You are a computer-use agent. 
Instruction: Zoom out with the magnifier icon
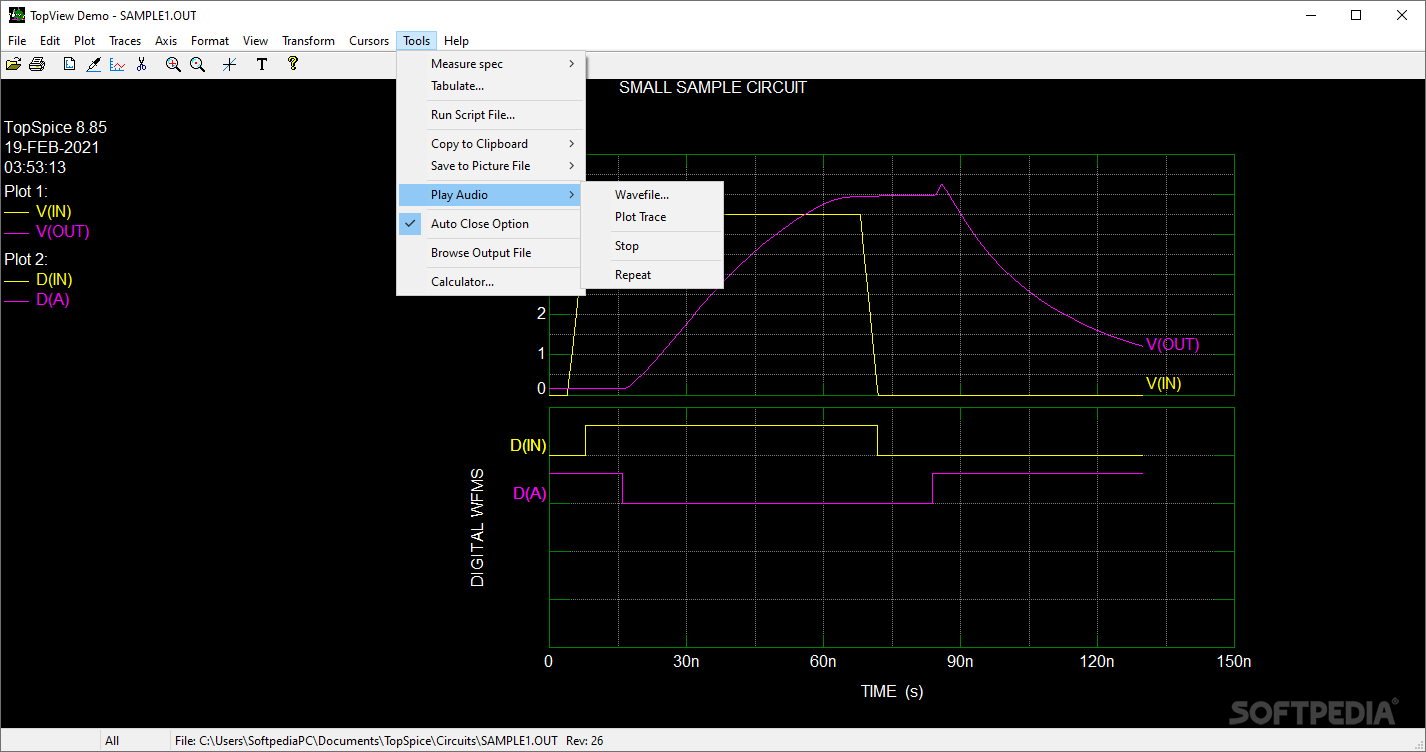coord(198,64)
